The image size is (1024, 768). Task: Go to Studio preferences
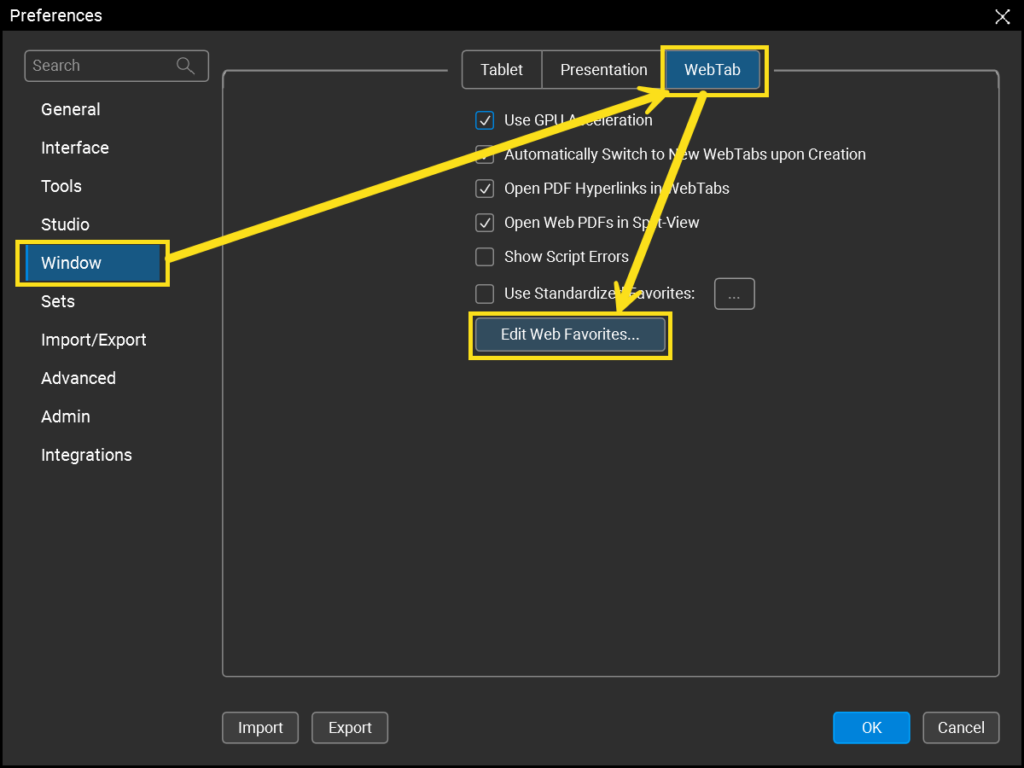pos(65,225)
